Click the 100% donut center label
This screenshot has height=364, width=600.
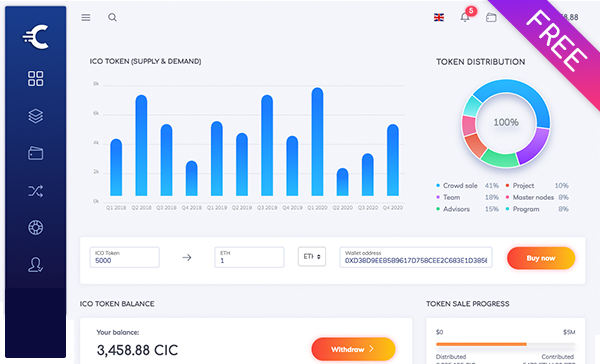click(506, 122)
